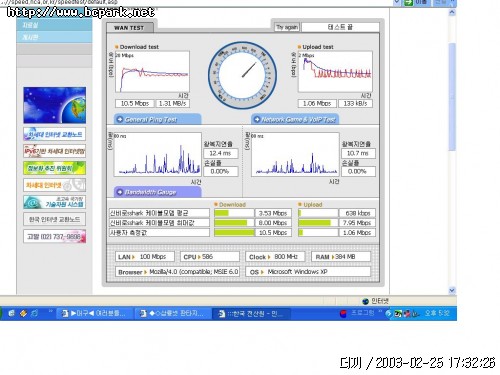This screenshot has width=500, height=375.
Task: Click the download speed 10.5 Mbps field
Action: [x=135, y=104]
